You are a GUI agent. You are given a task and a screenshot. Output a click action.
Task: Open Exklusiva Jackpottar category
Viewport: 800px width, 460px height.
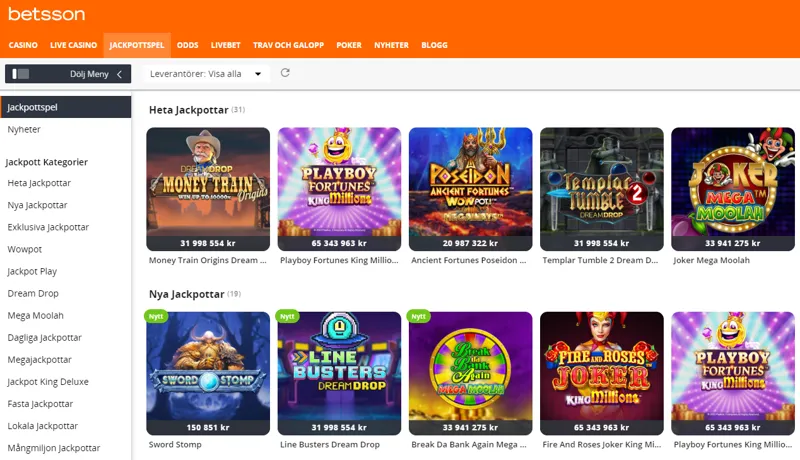(48, 227)
